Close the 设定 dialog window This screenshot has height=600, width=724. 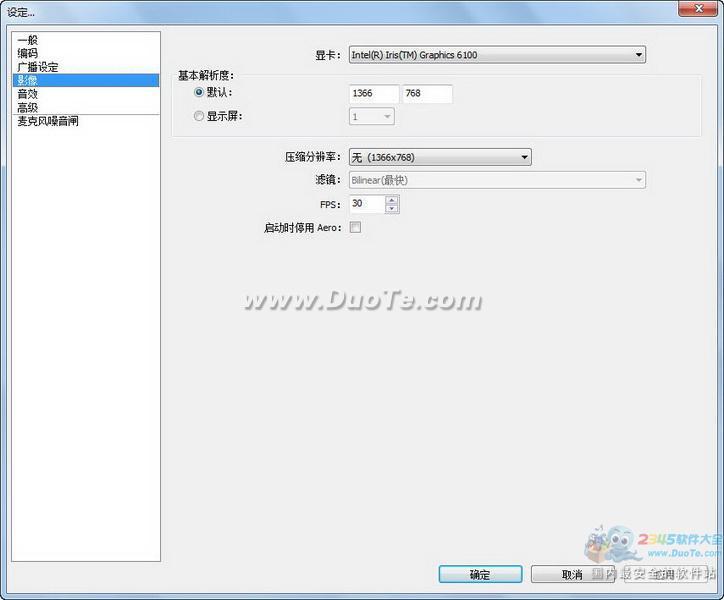tap(698, 8)
